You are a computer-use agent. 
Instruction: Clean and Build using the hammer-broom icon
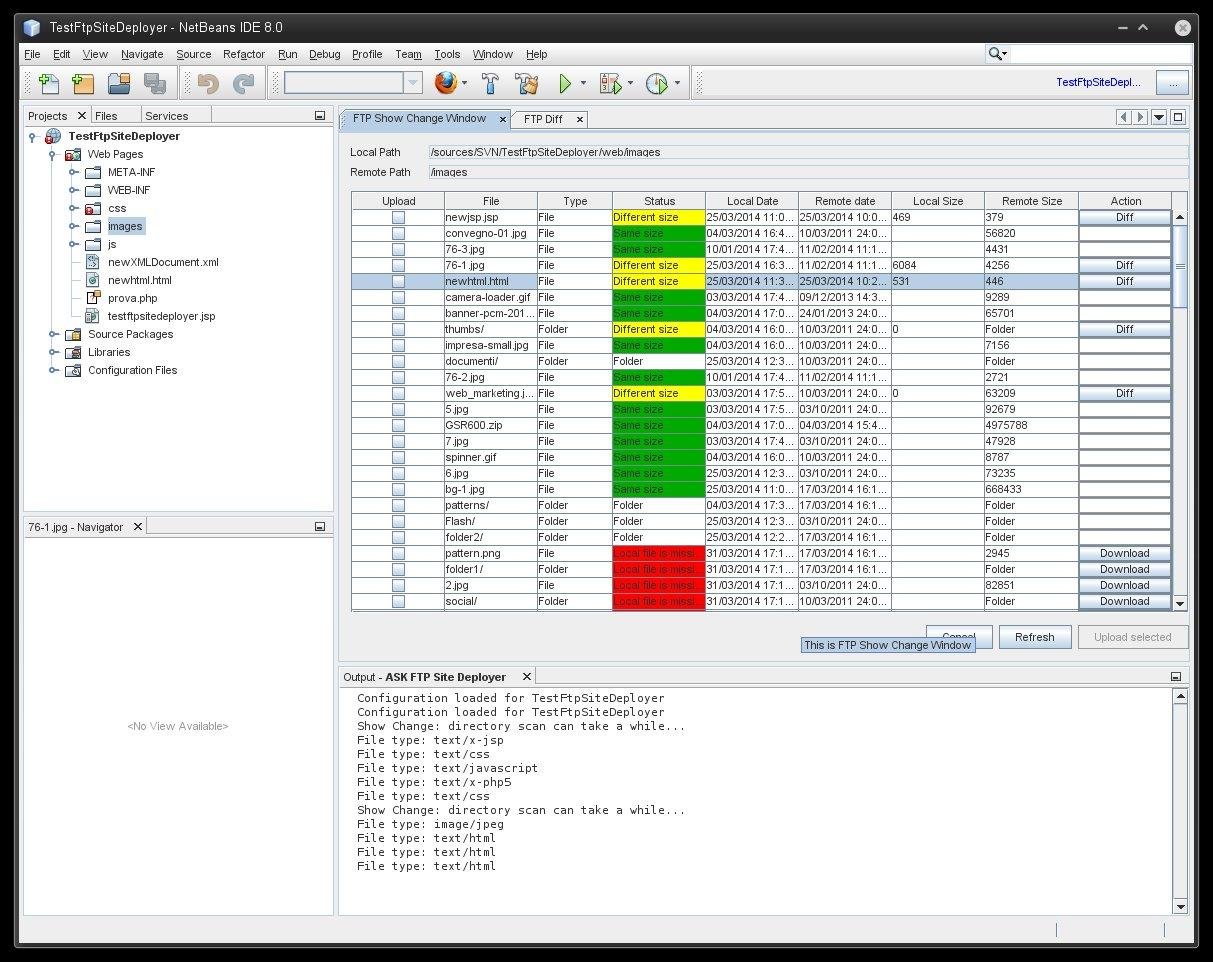point(527,83)
